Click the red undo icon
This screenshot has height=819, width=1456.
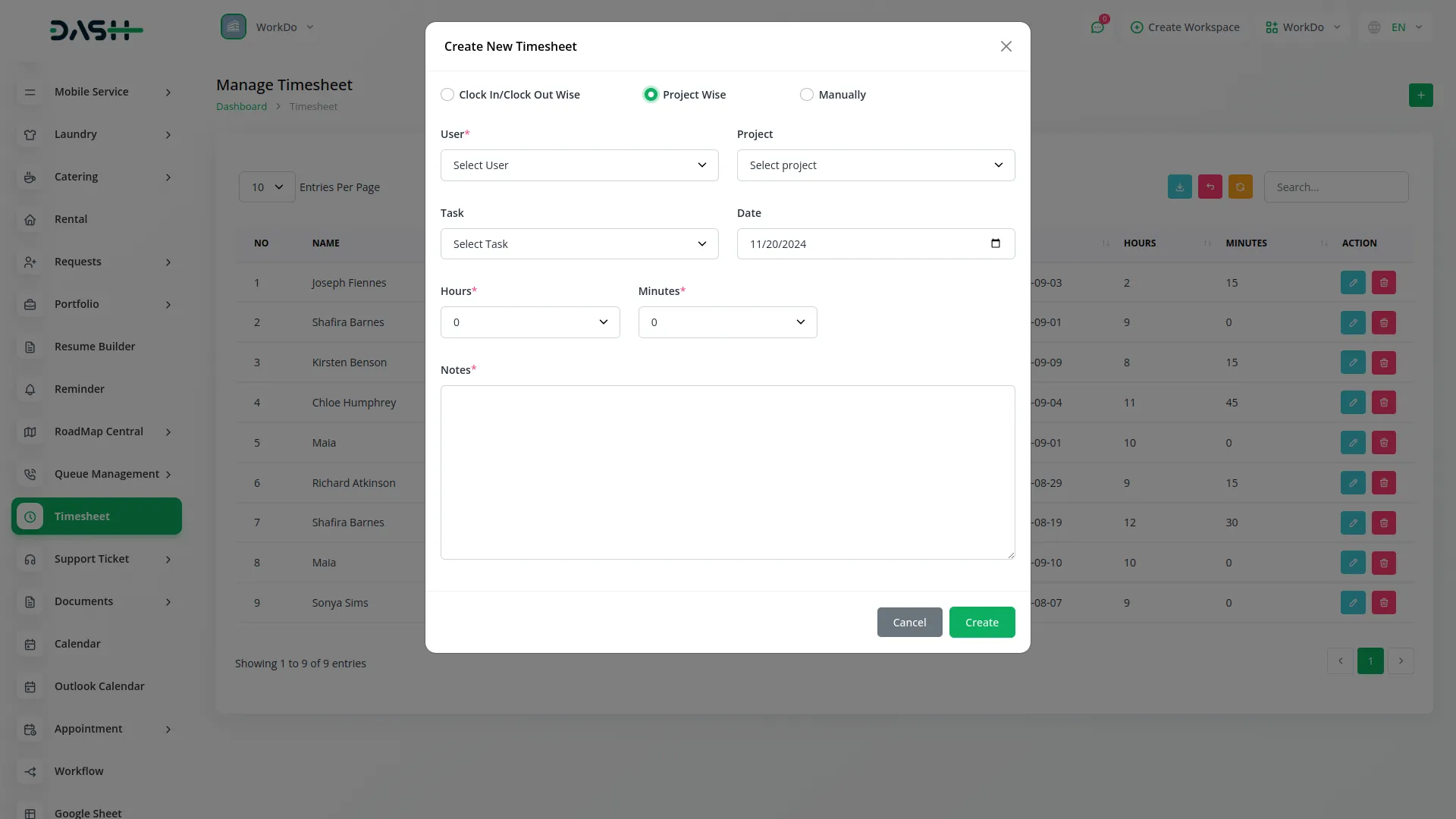coord(1210,187)
